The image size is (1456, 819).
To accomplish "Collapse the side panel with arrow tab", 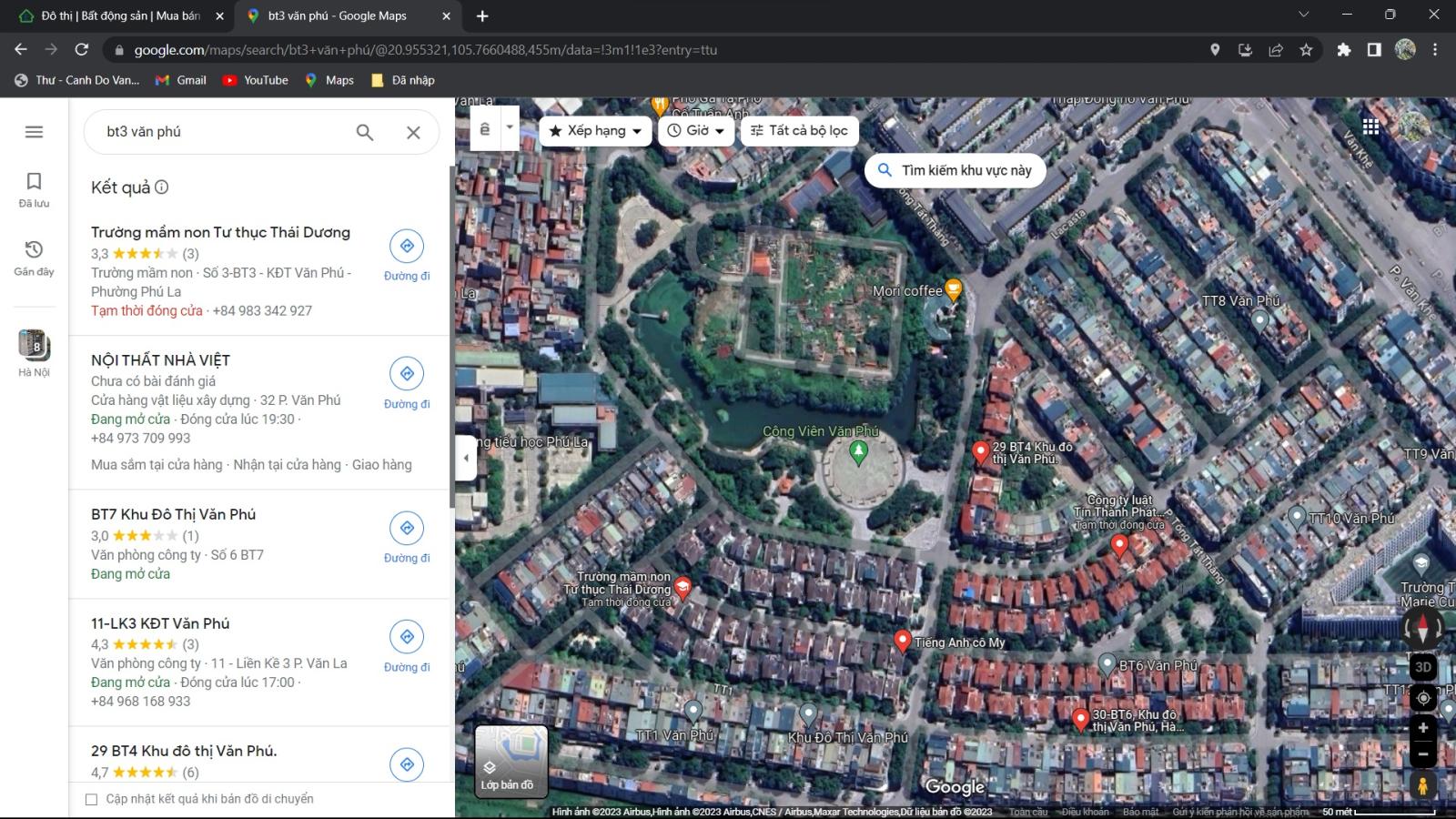I will [466, 458].
